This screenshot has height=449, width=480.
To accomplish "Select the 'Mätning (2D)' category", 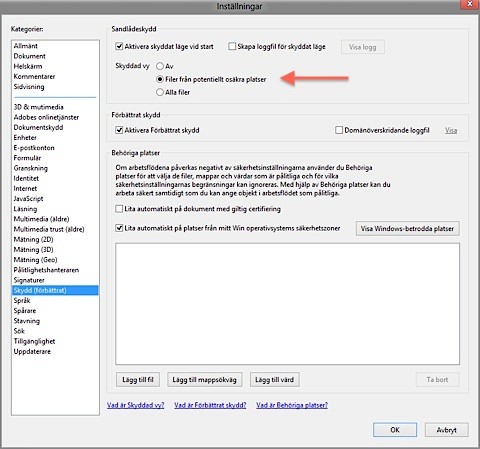I will [55, 239].
